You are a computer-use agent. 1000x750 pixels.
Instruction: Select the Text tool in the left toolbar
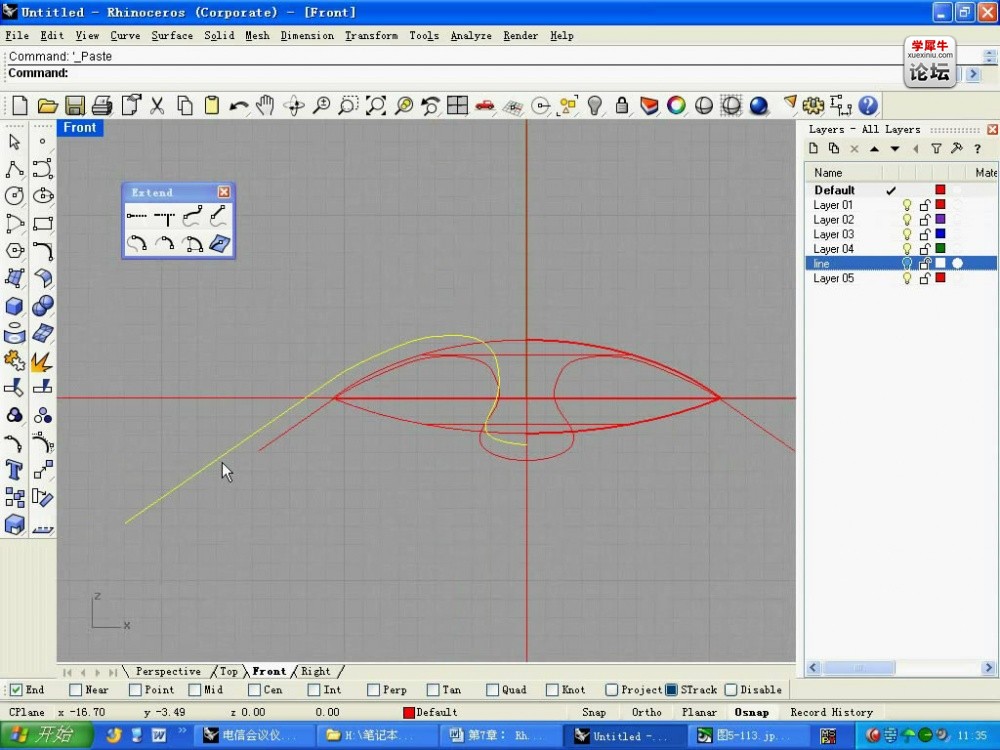[14, 470]
